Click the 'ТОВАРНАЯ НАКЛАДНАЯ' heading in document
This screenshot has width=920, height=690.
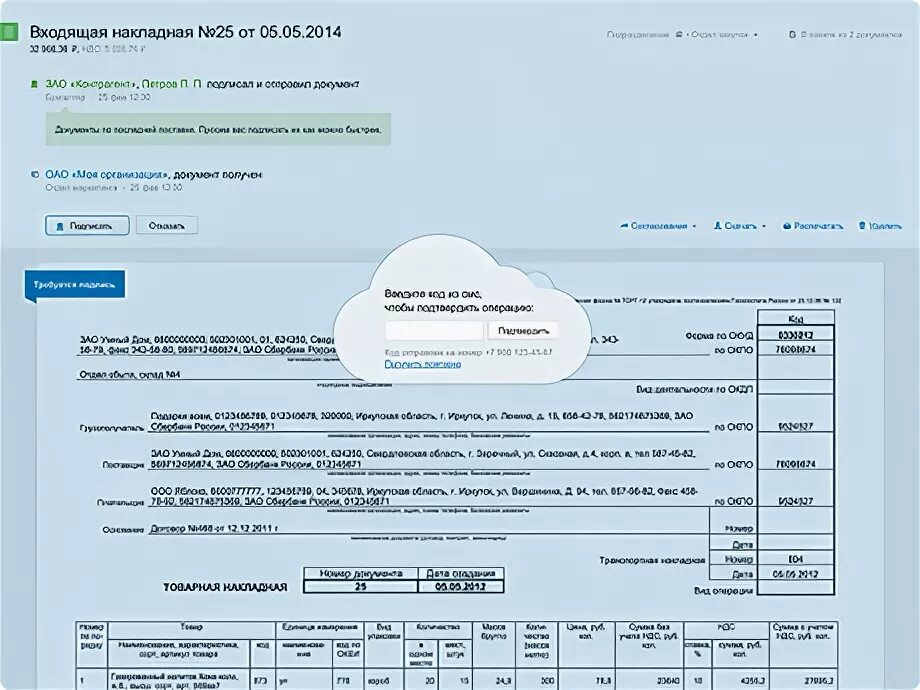click(x=225, y=587)
